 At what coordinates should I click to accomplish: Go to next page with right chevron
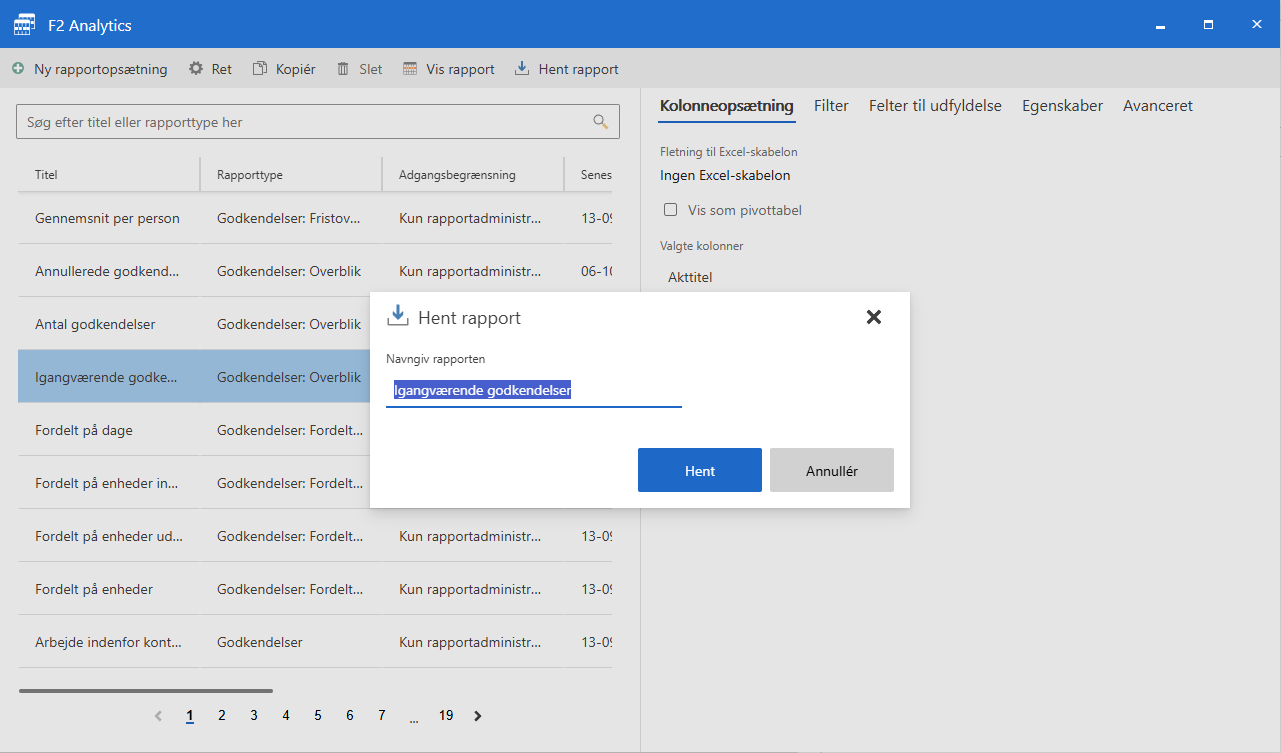(478, 716)
